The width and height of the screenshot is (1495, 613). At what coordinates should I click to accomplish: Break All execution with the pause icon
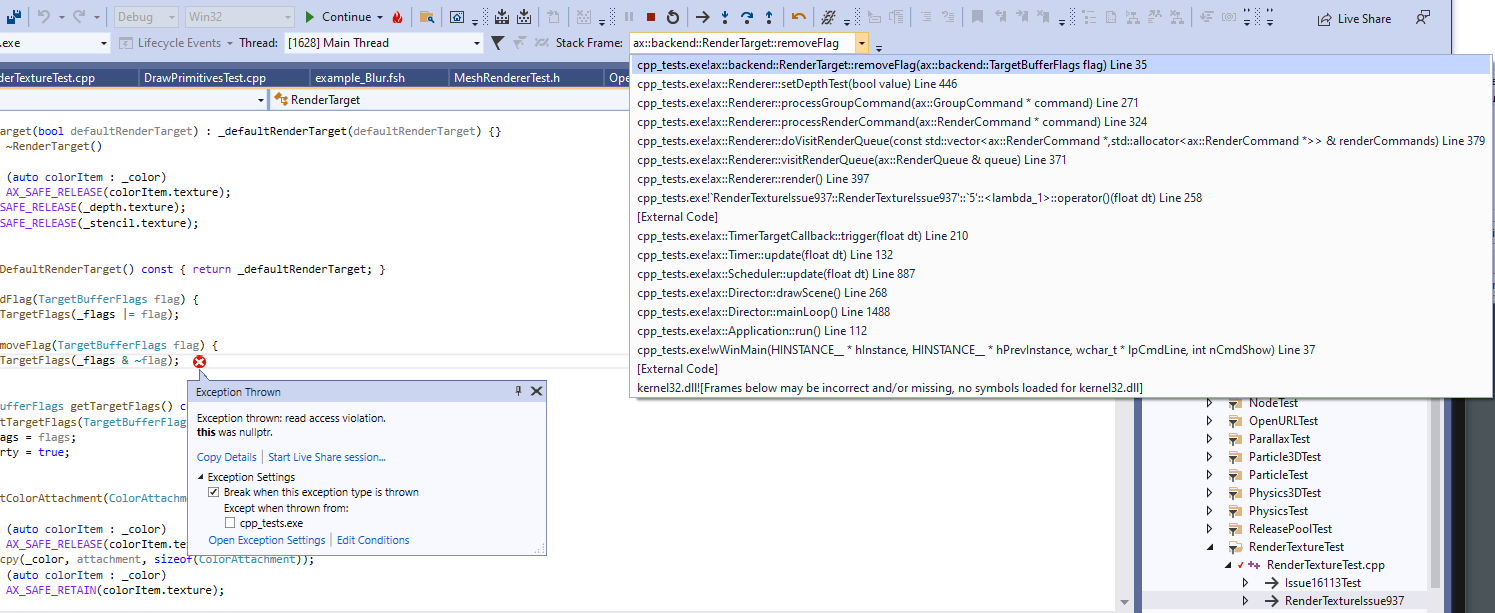(629, 17)
